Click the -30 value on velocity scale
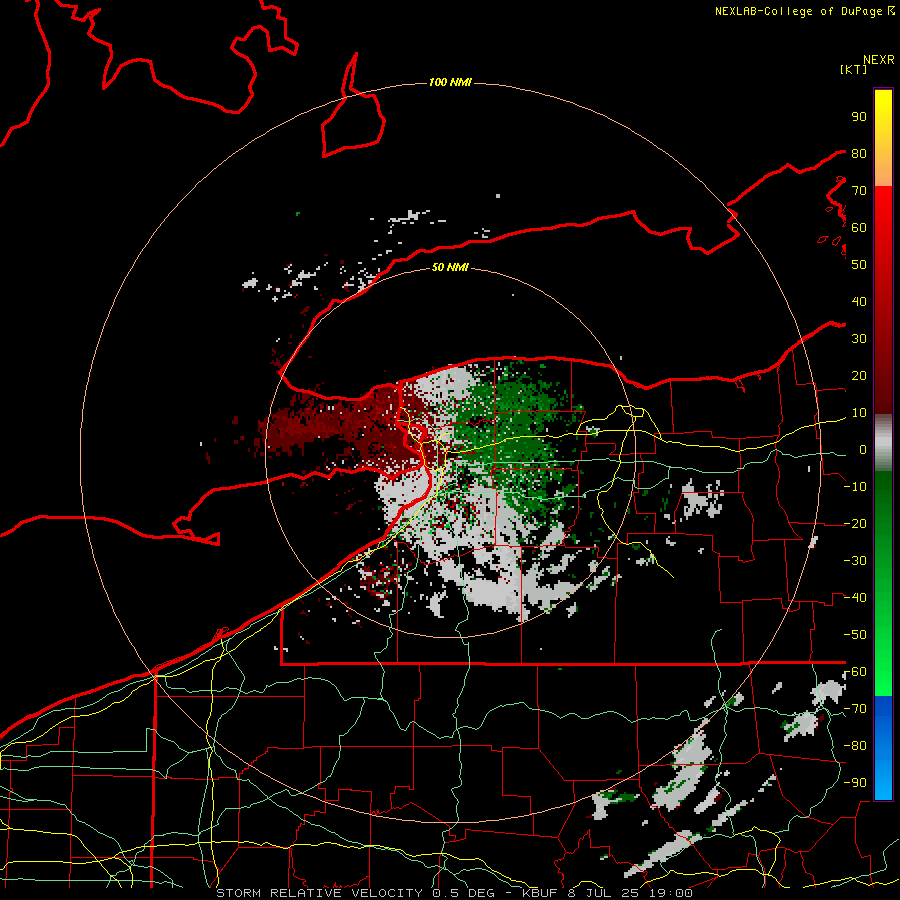The image size is (900, 900). (855, 561)
